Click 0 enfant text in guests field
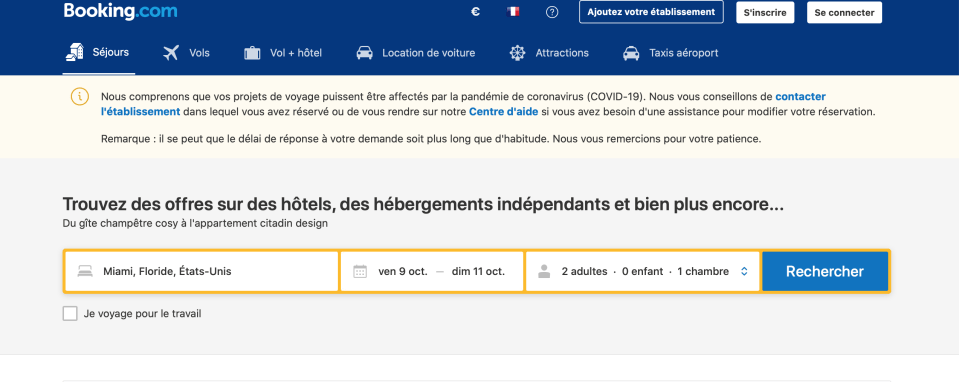This screenshot has height=382, width=959. (x=642, y=271)
